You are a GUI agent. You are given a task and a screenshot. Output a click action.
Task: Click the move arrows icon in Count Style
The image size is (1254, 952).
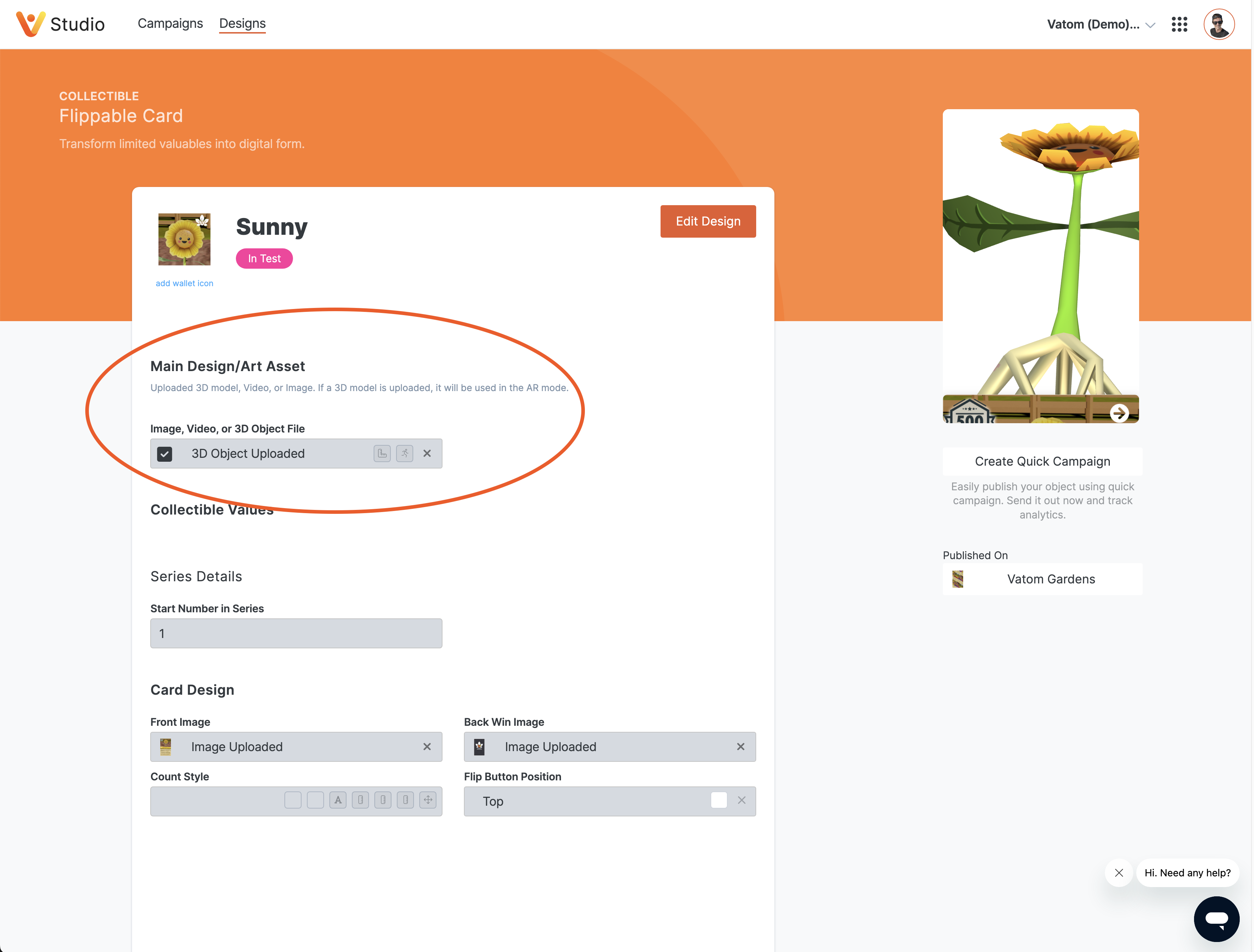coord(428,800)
